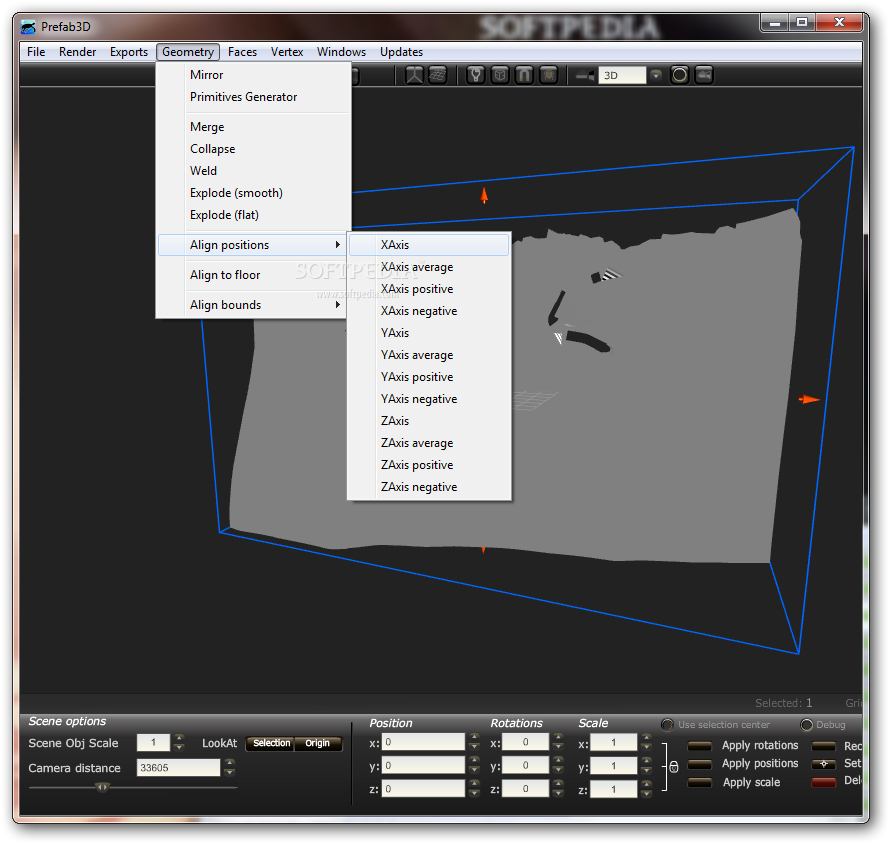Enable Use selection center option

coord(668,725)
